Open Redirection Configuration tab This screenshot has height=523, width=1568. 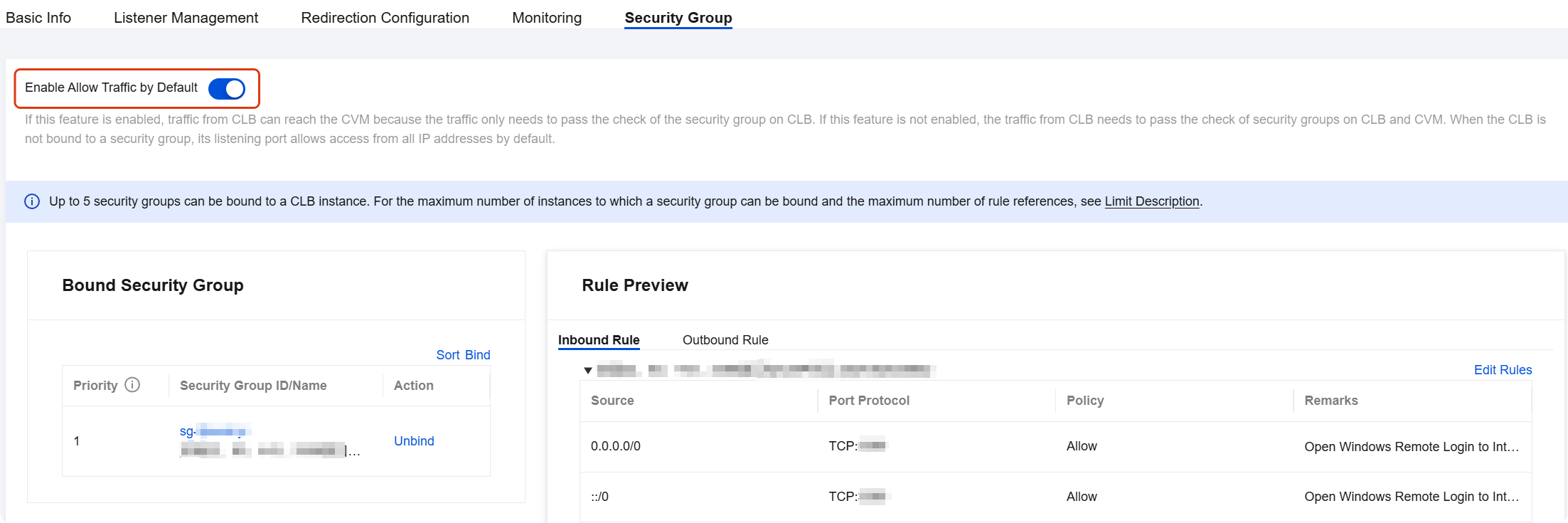(x=385, y=18)
